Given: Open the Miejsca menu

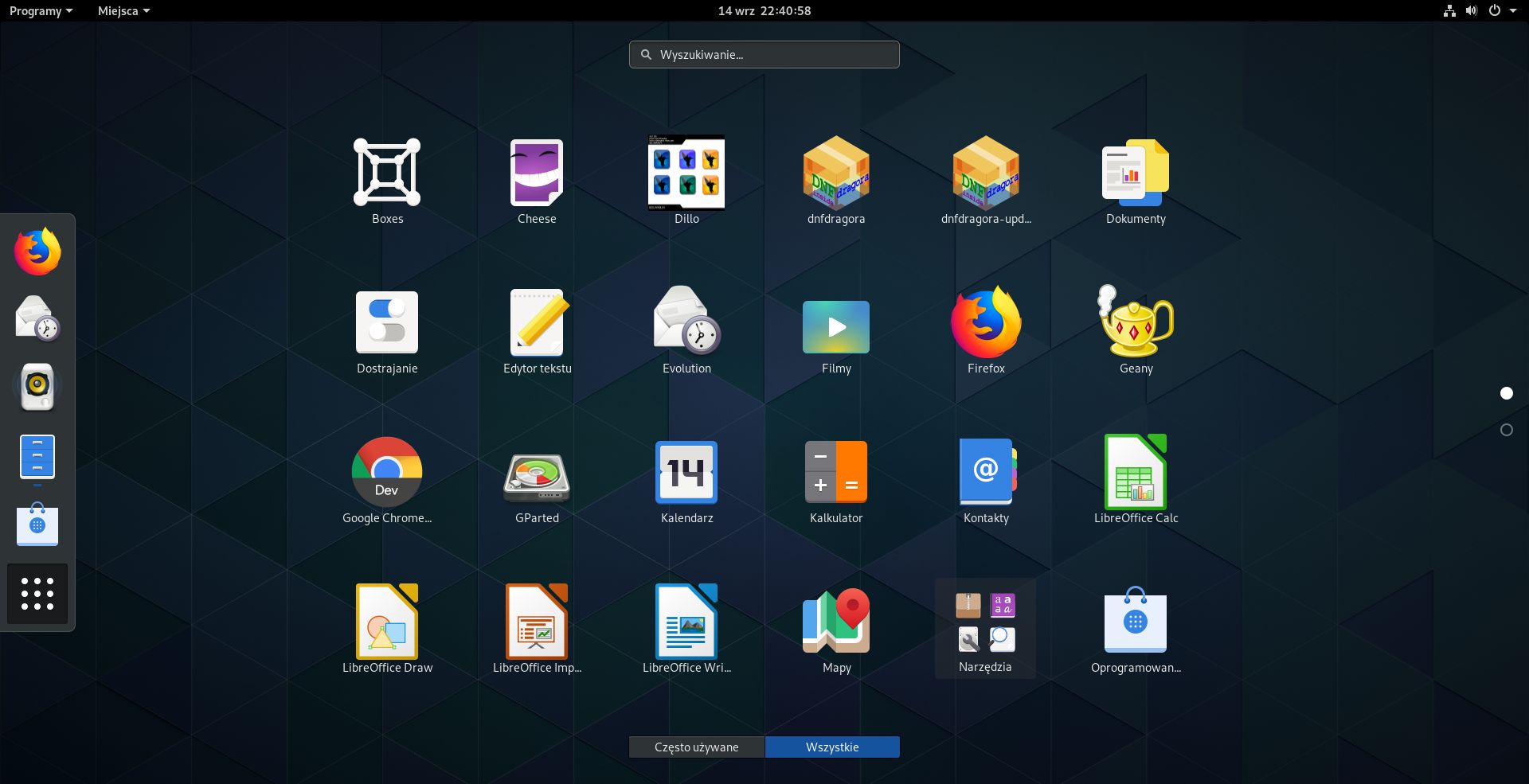Looking at the screenshot, I should [123, 11].
